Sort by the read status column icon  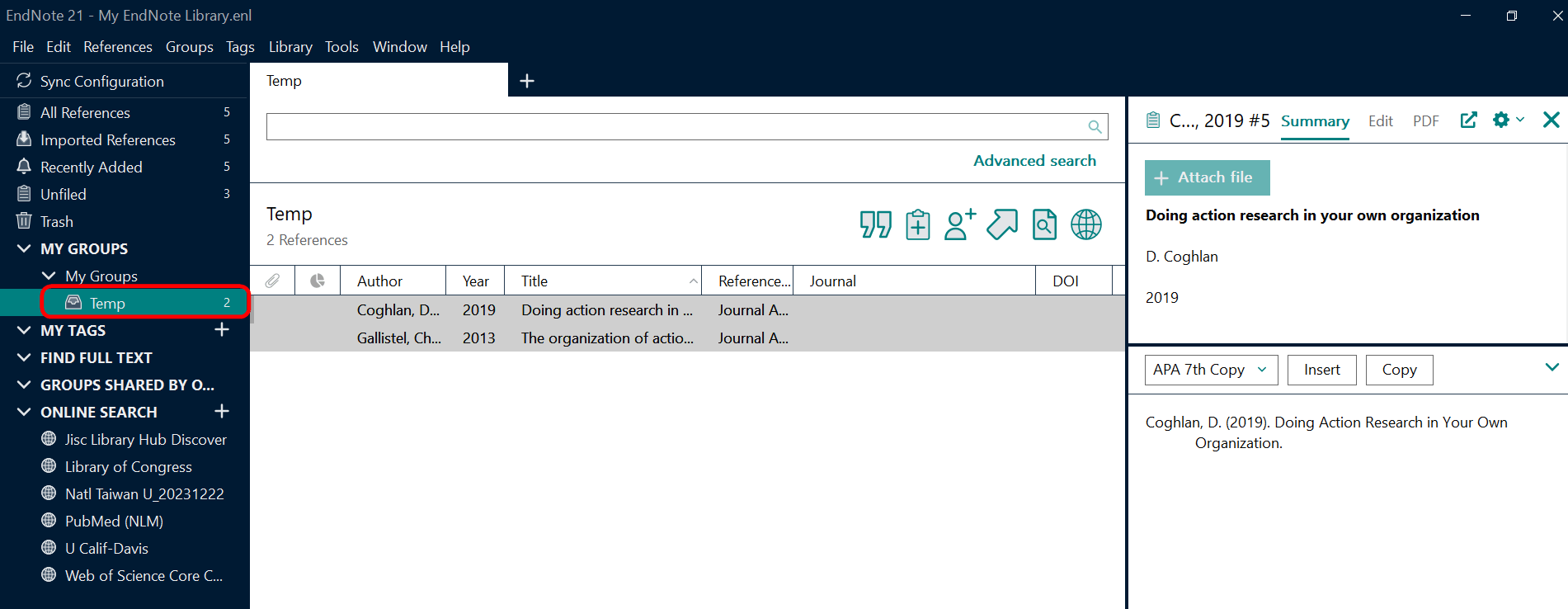tap(317, 281)
